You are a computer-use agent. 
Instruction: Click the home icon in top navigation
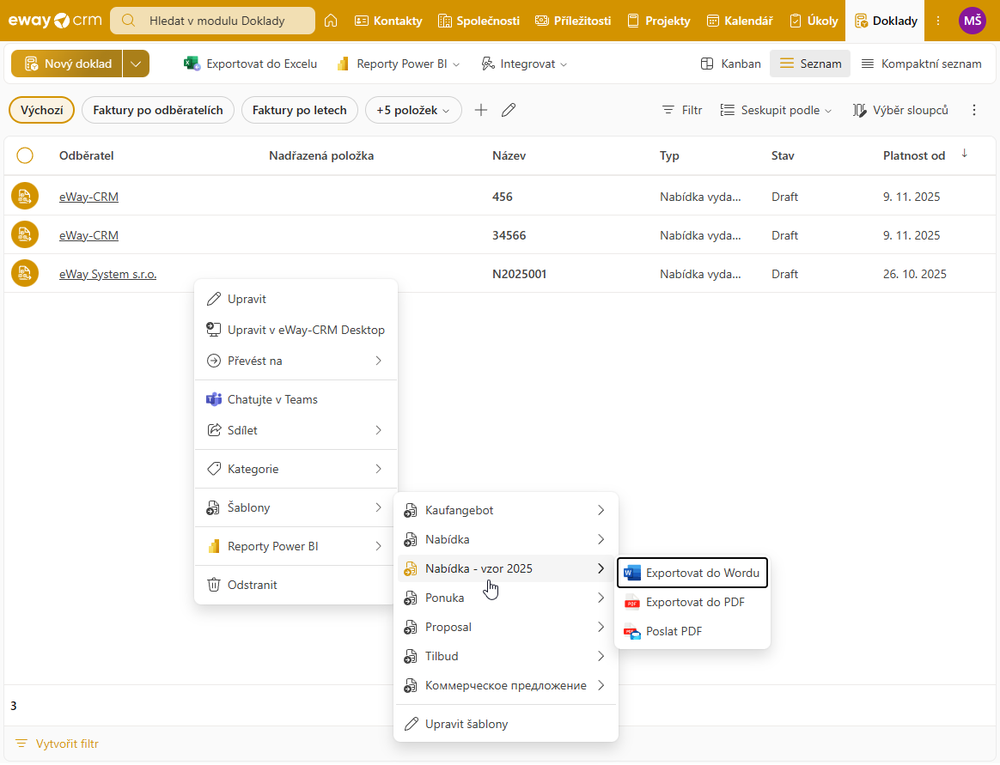[331, 20]
